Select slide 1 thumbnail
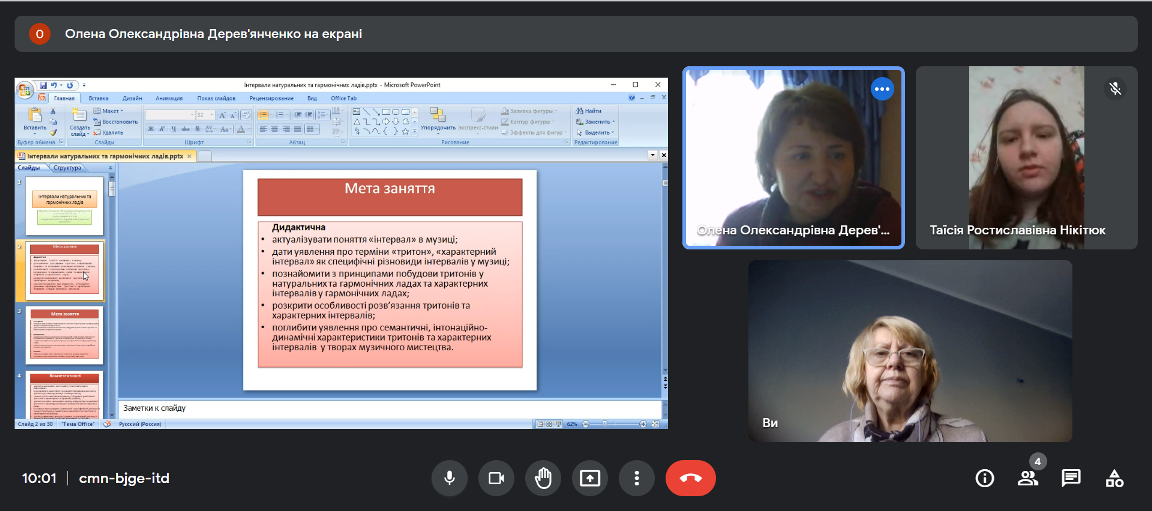The height and width of the screenshot is (511, 1152). 65,206
